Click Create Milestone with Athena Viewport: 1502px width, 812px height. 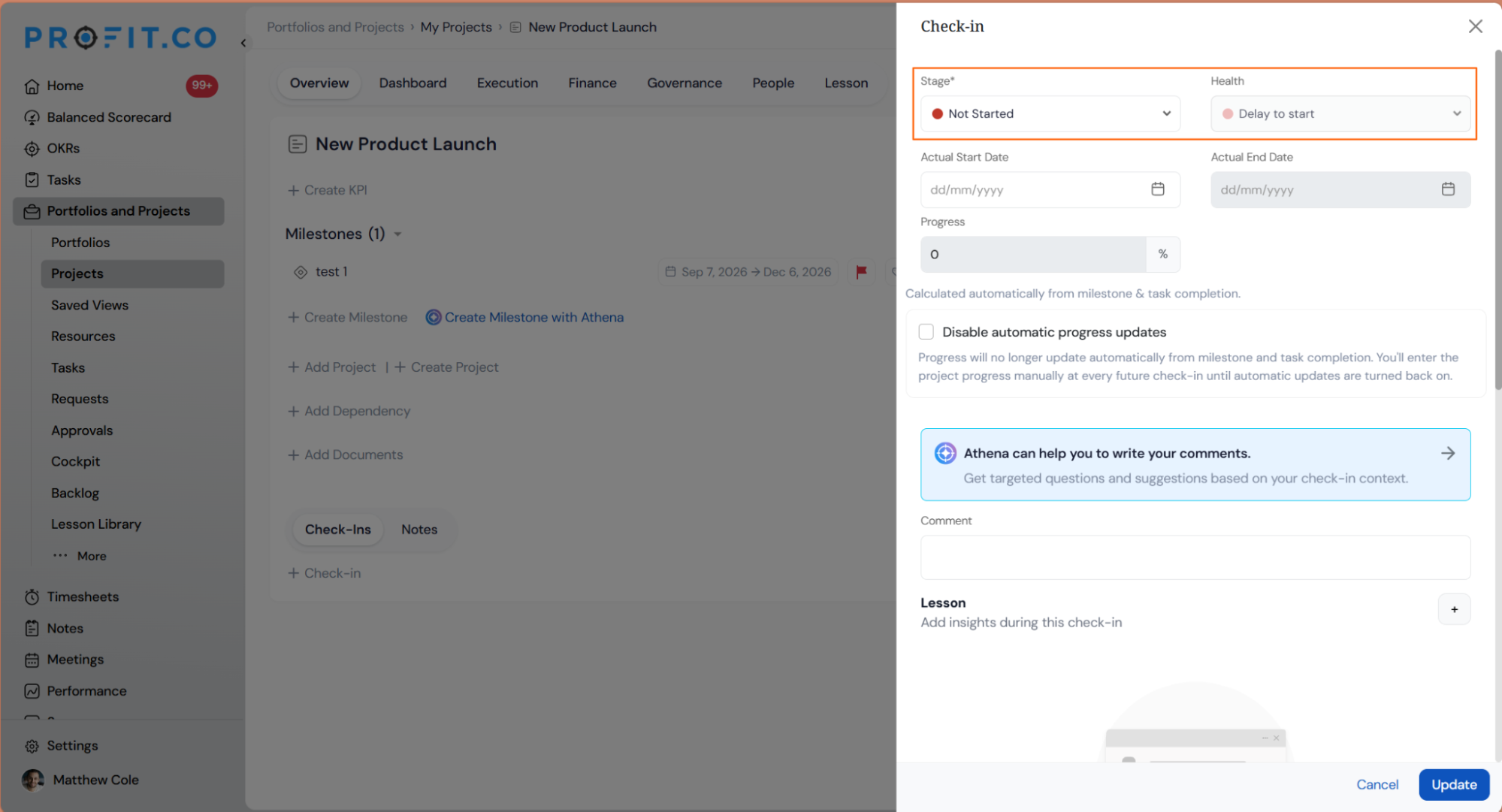pos(524,318)
